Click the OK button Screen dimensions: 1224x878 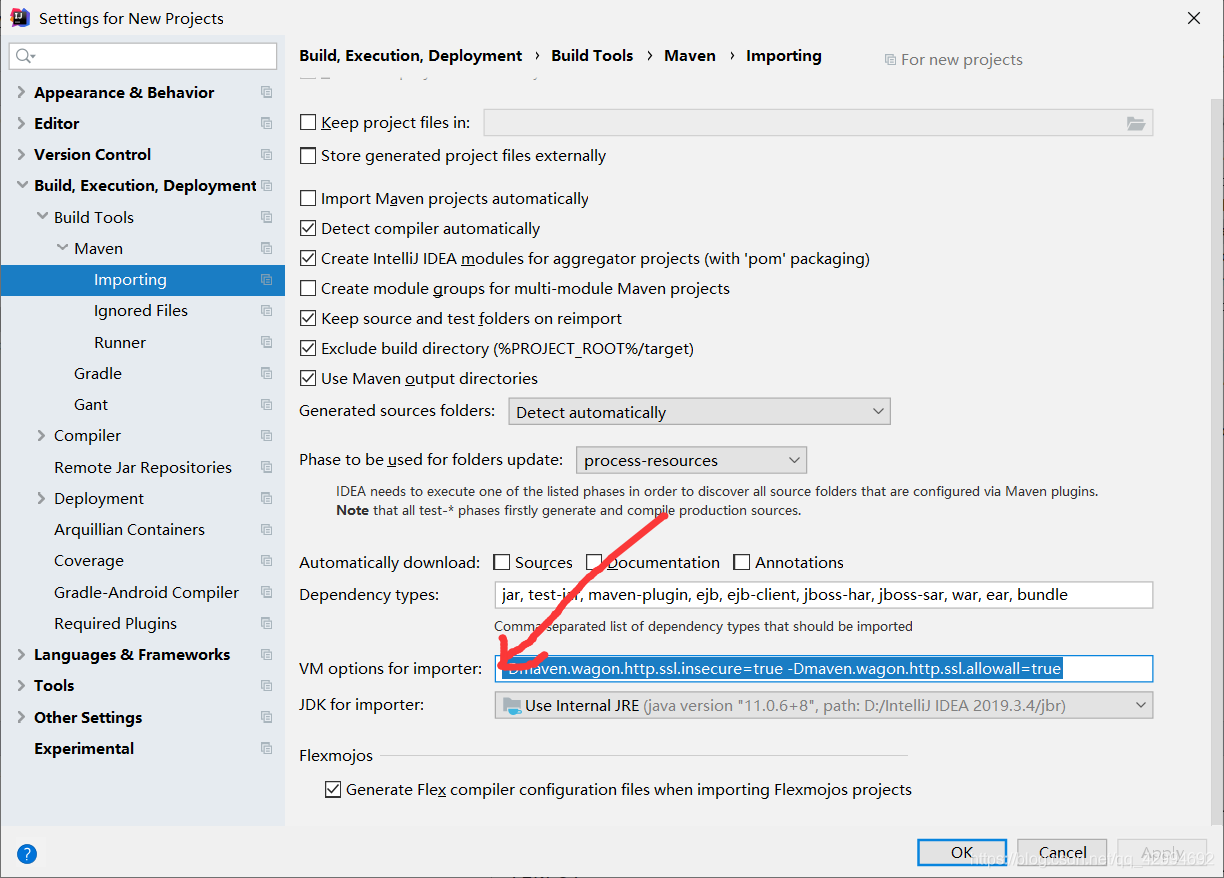[x=962, y=852]
